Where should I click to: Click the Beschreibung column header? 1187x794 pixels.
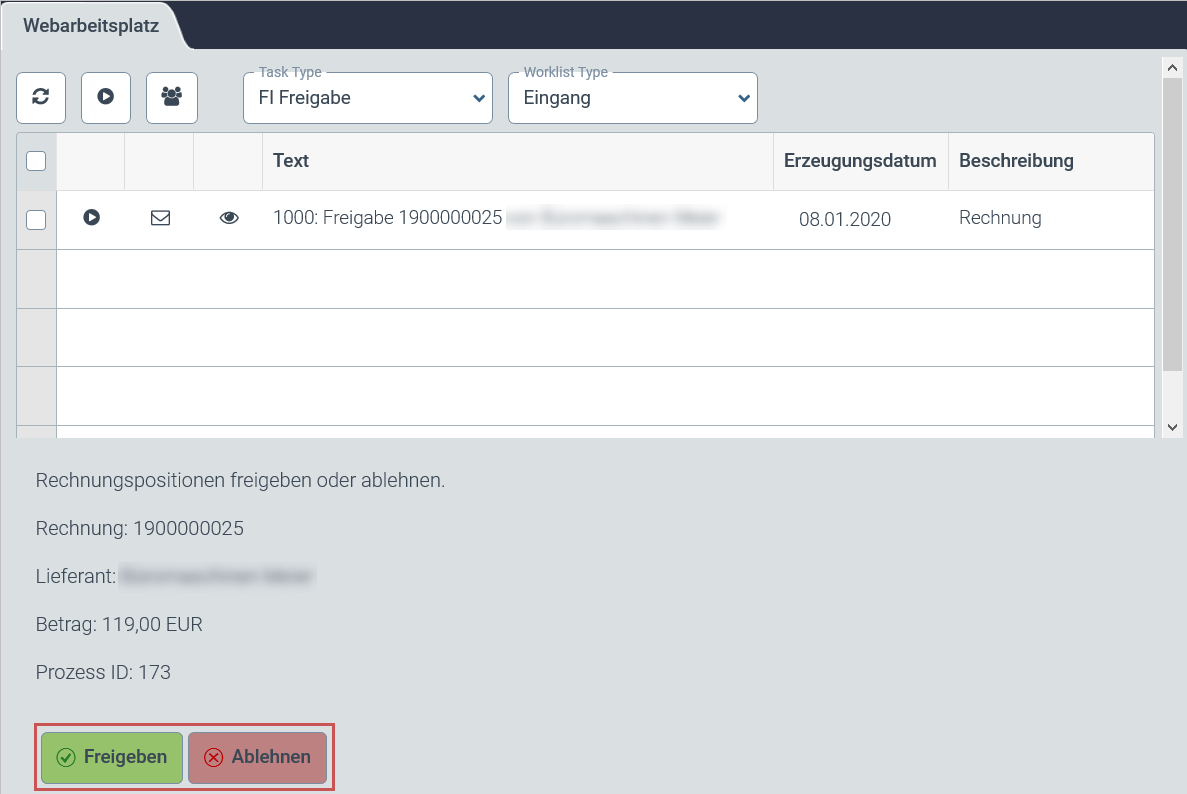1016,160
